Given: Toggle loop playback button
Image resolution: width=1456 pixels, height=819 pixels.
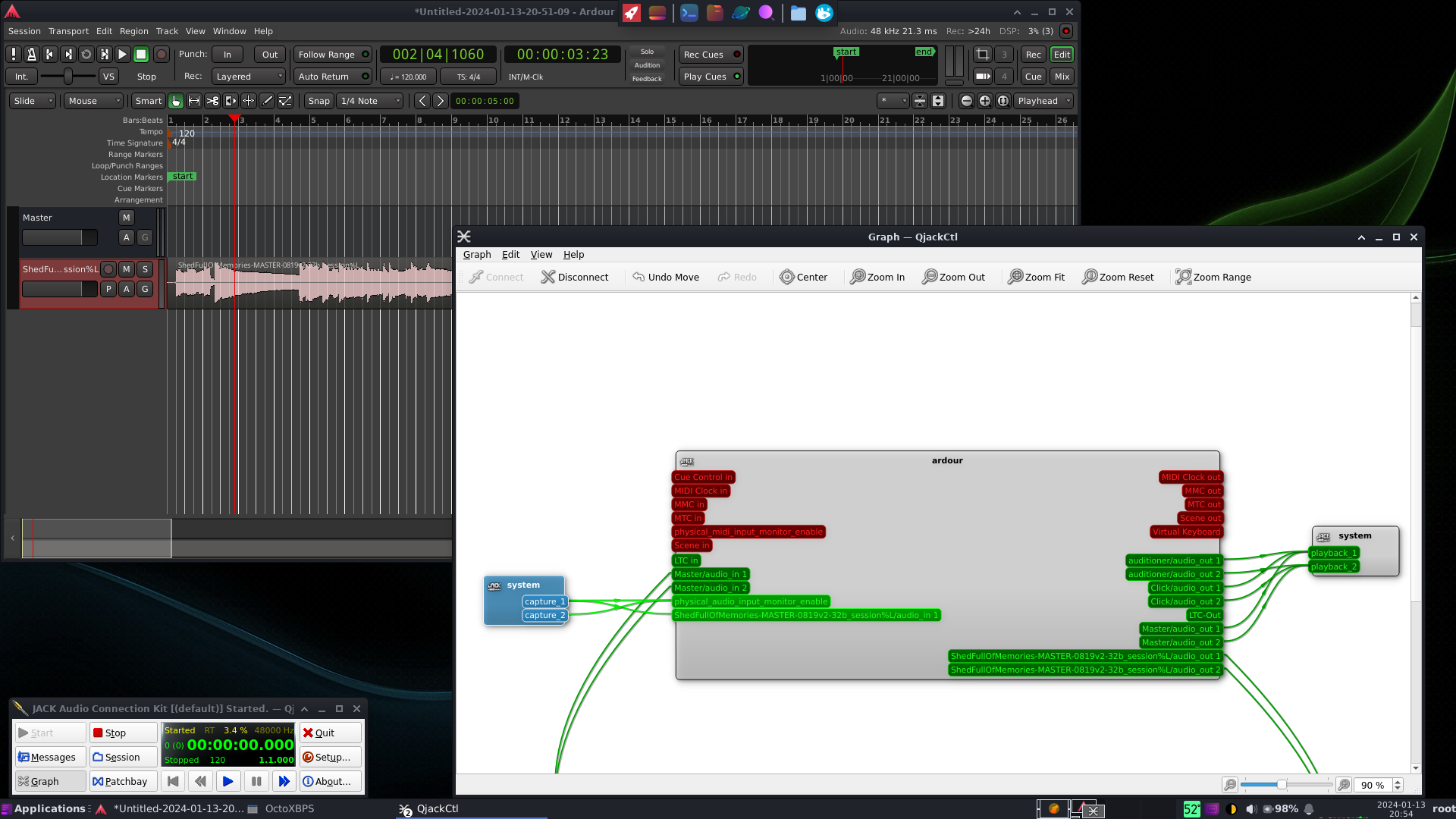Looking at the screenshot, I should (x=86, y=55).
